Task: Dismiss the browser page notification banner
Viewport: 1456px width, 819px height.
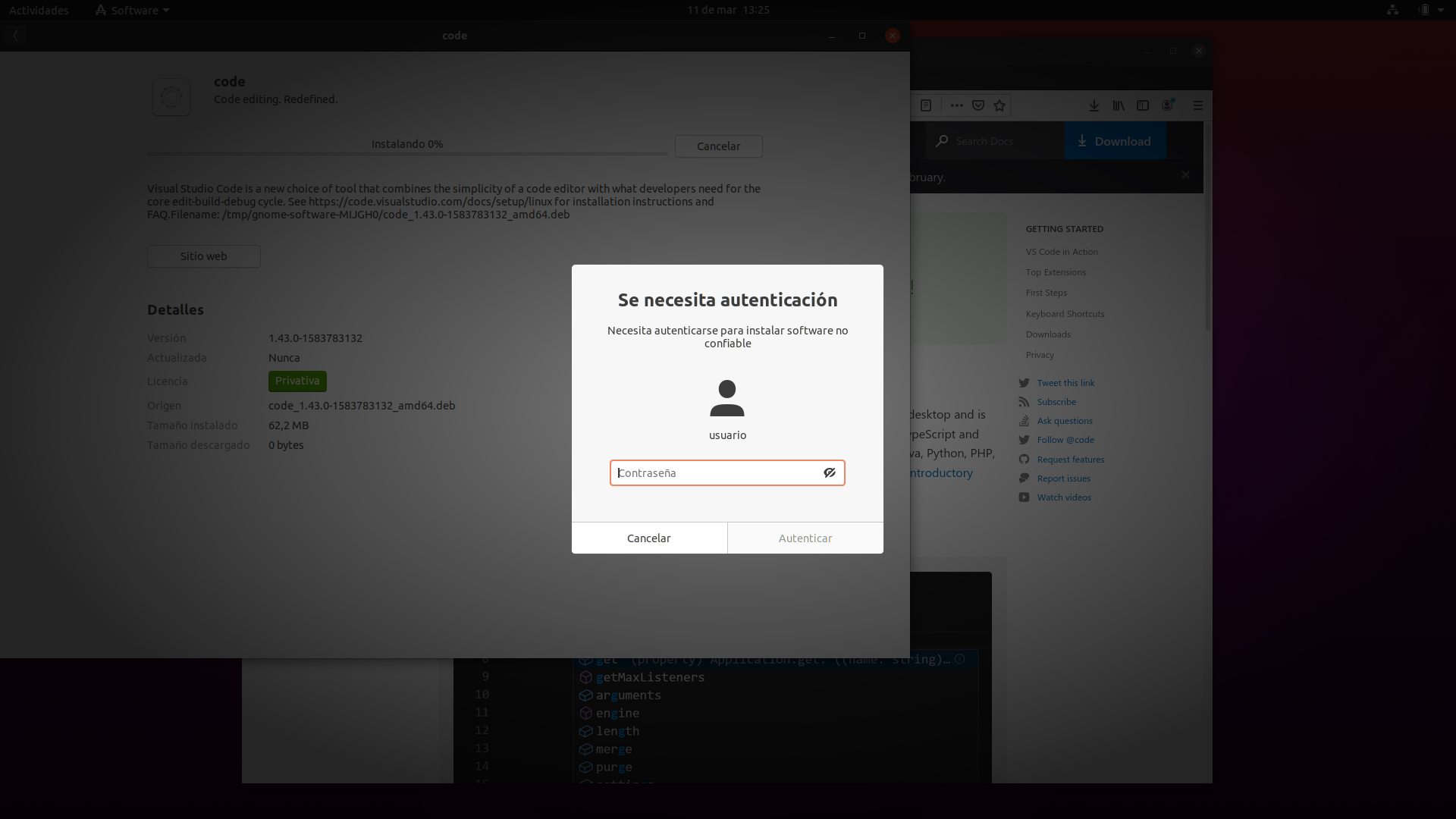Action: (x=1185, y=175)
